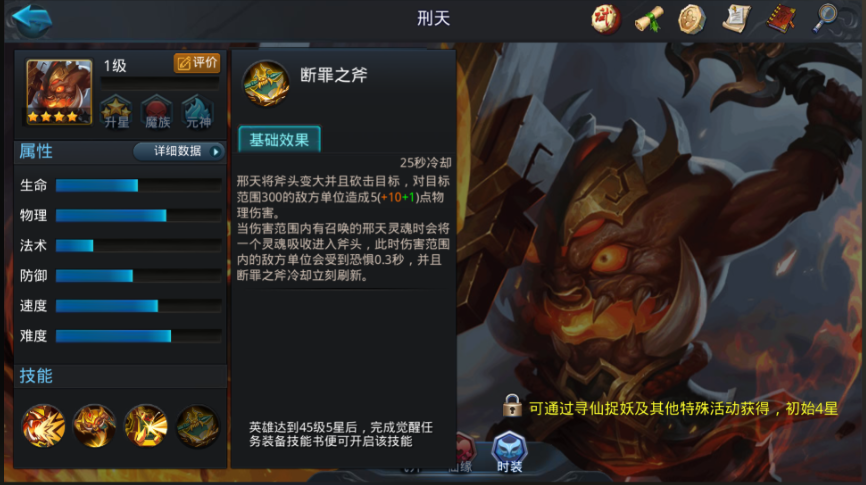Select the 魔族 race icon
The width and height of the screenshot is (866, 485).
[157, 112]
